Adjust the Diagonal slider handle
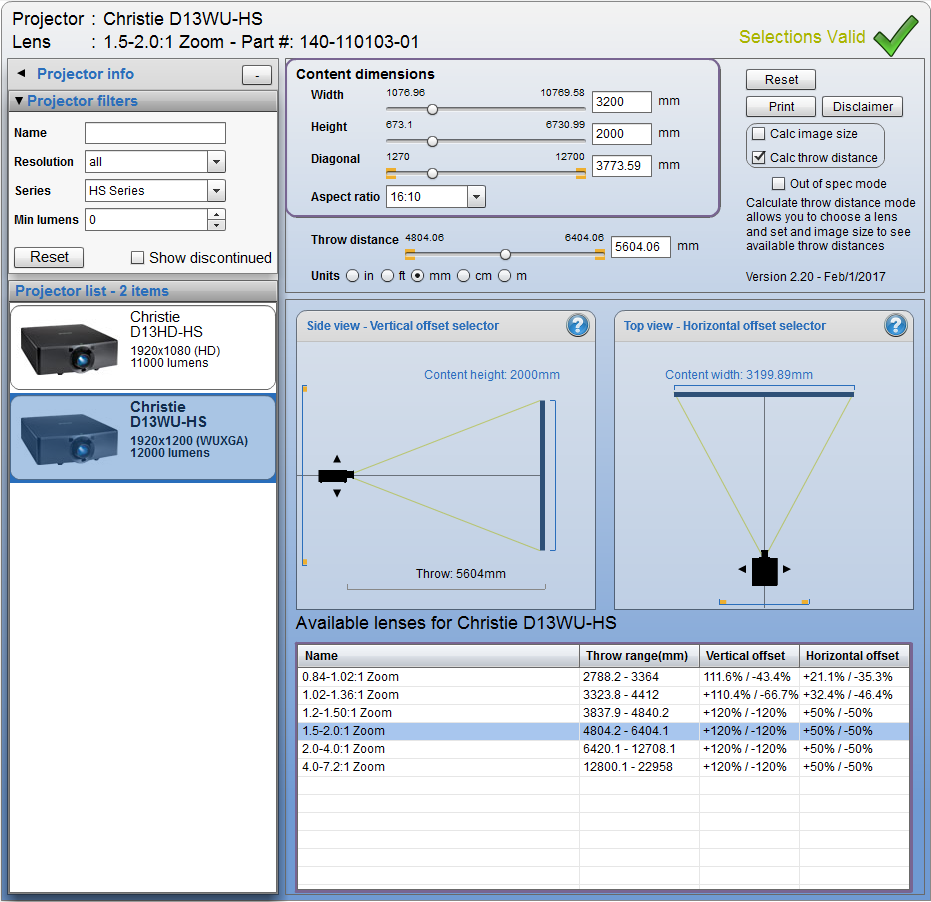The image size is (931, 902). tap(432, 173)
